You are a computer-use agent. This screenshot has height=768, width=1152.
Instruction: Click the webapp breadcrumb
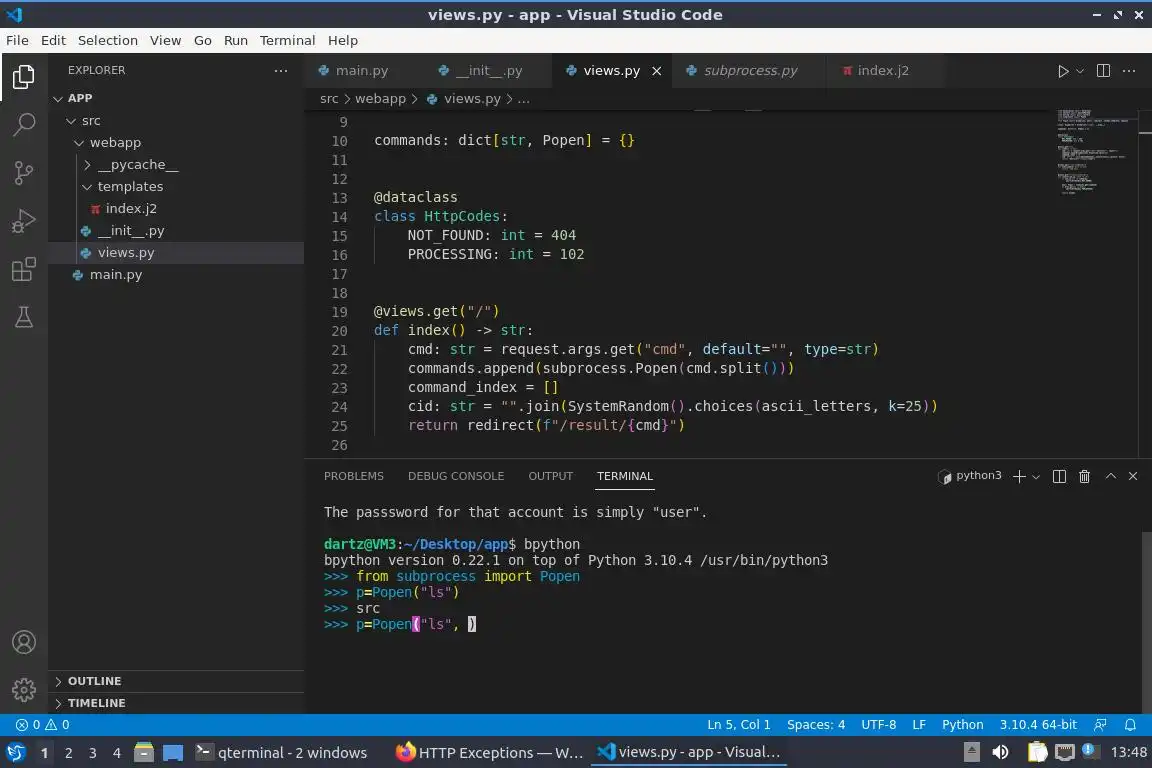[x=380, y=98]
